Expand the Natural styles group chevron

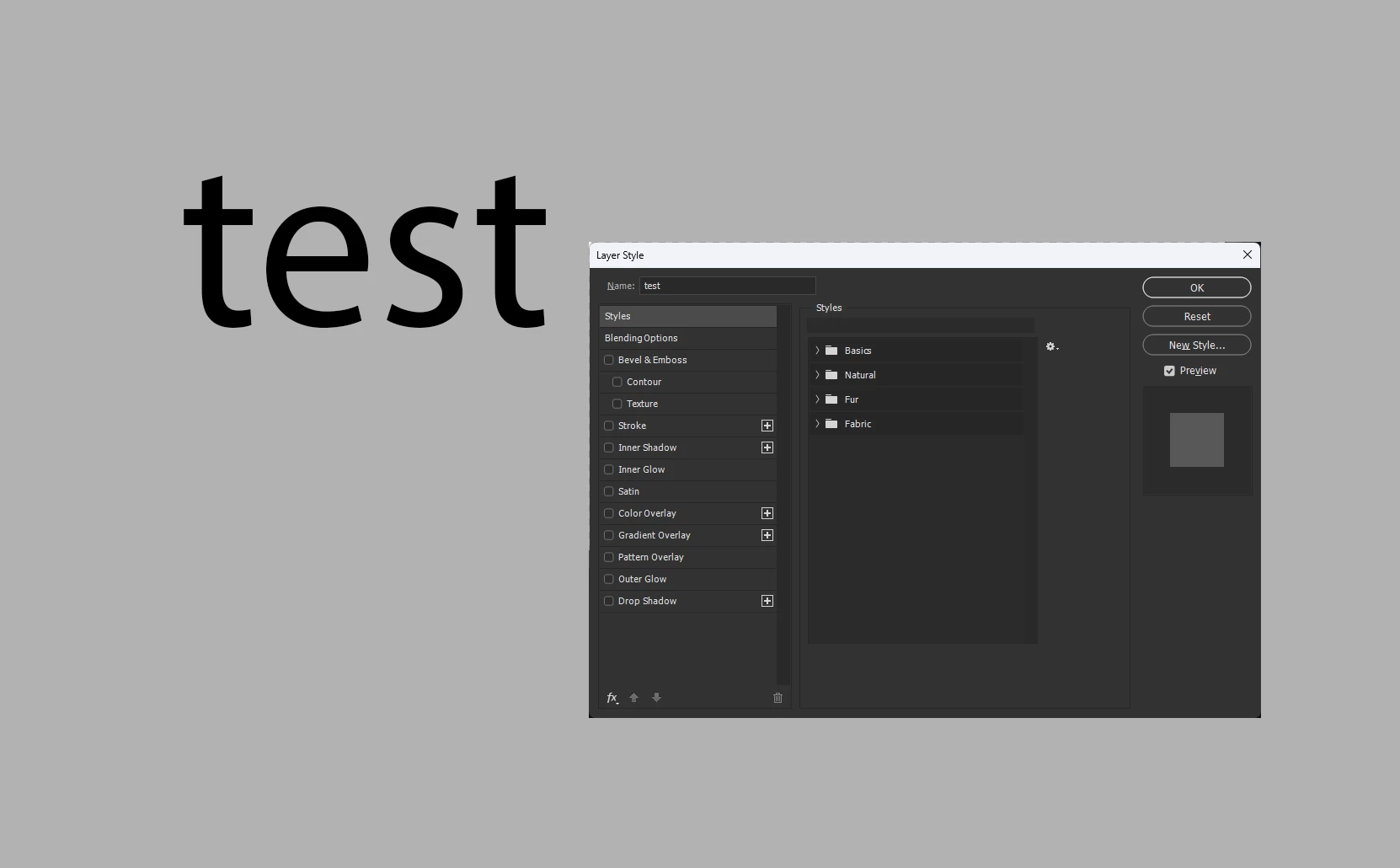click(817, 375)
